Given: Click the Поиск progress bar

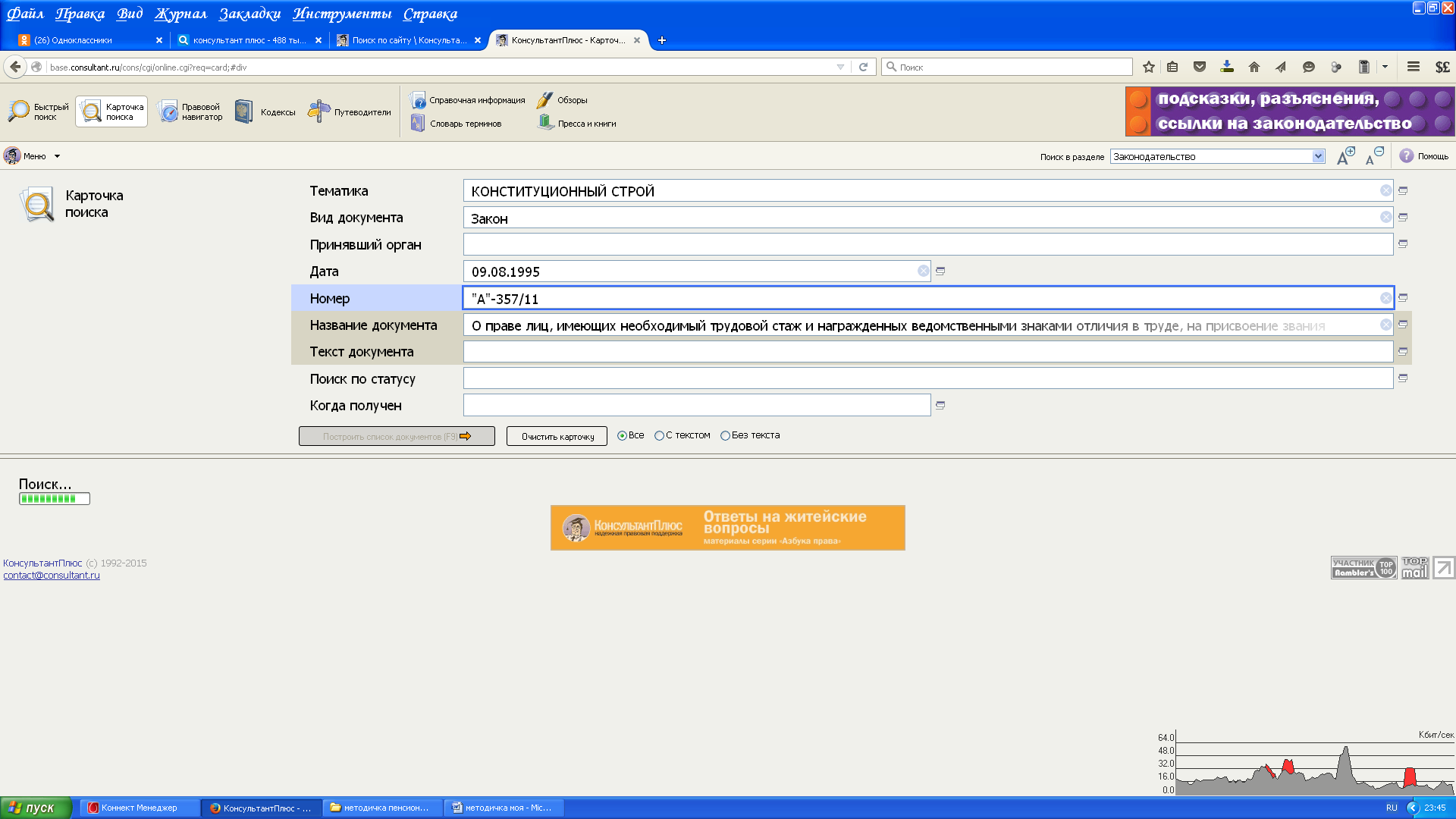Looking at the screenshot, I should click(55, 498).
